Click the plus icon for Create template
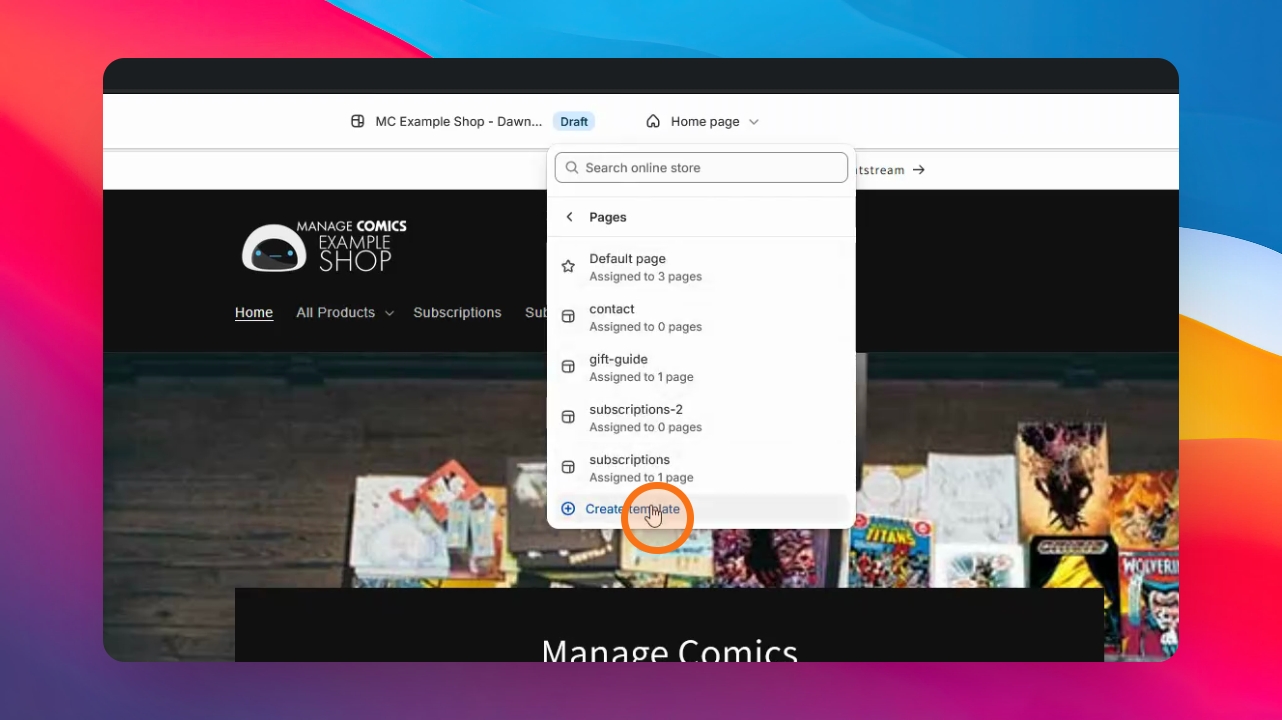 [x=568, y=509]
